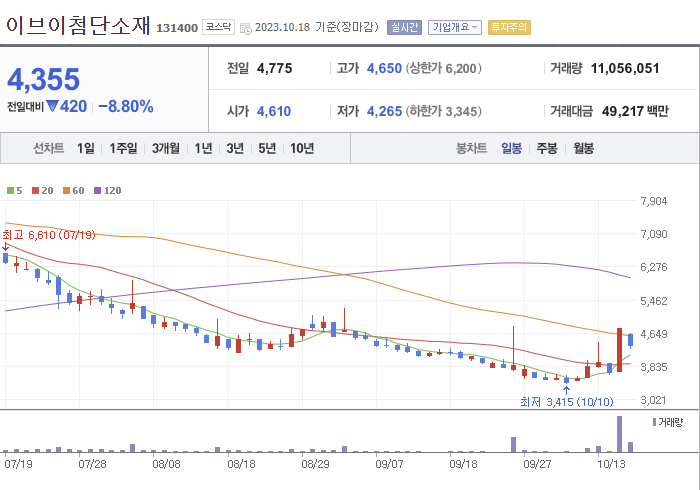Click the calendar clock icon beside date
Viewport: 700px width, 490px height.
(x=246, y=29)
